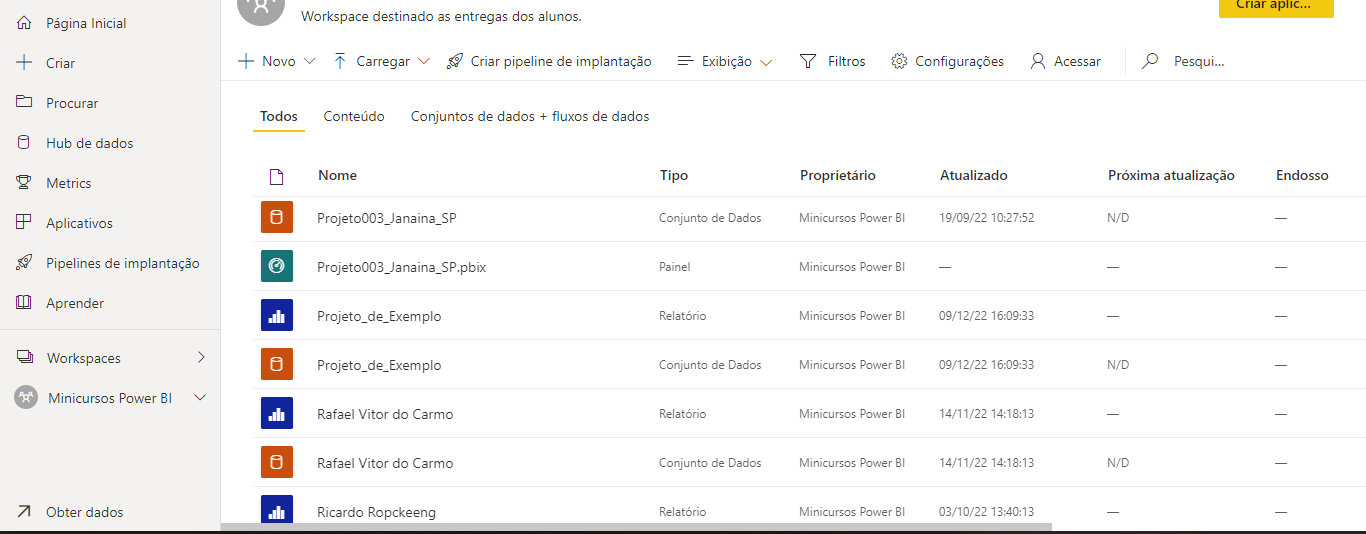Screen dimensions: 1366x534
Task: Click the Acessar person icon
Action: [1038, 61]
